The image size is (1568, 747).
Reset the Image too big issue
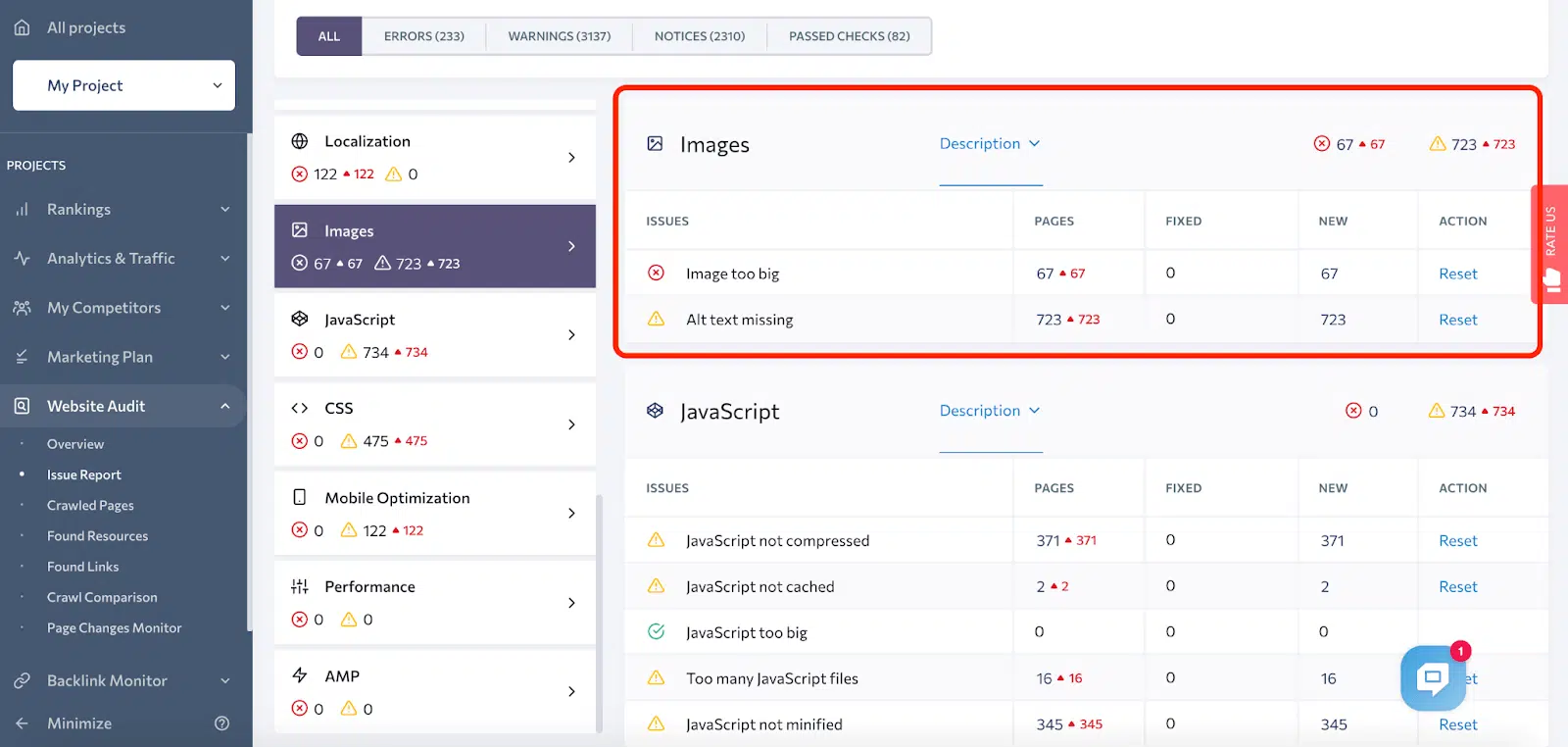tap(1457, 274)
